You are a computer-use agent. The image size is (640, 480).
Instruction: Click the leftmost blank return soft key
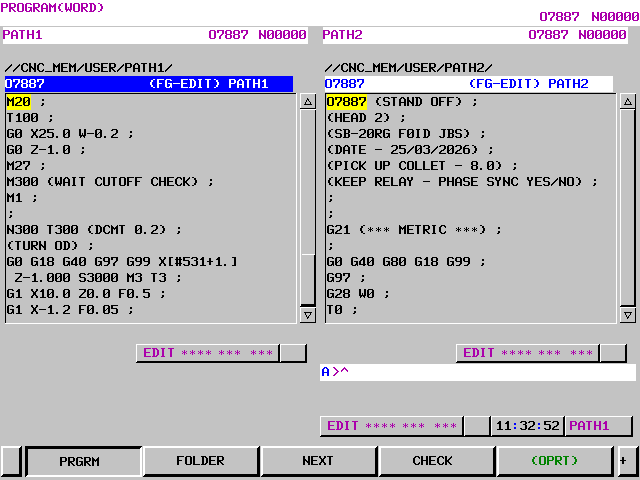pyautogui.click(x=12, y=461)
